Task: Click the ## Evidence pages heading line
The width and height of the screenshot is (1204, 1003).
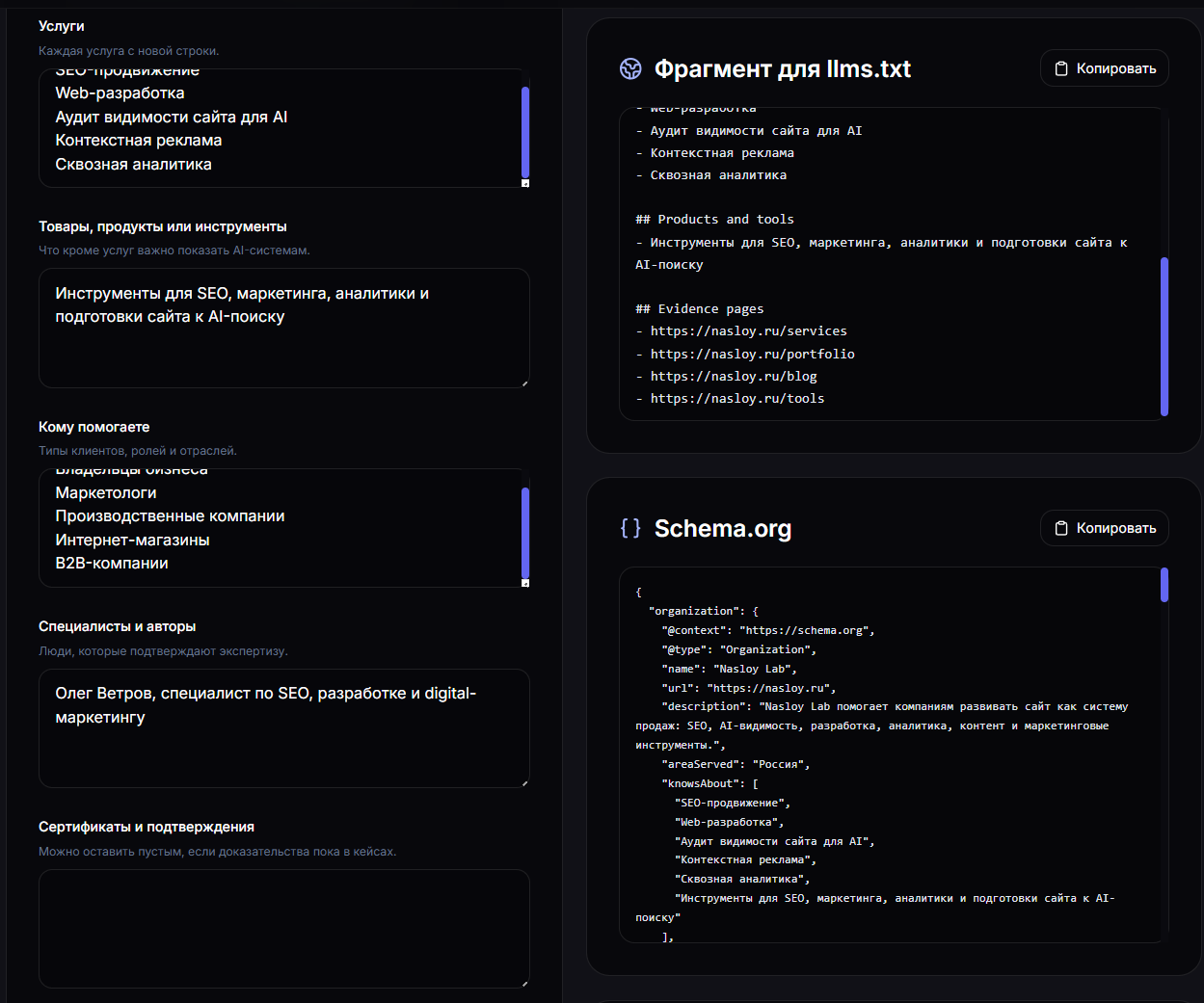Action: [x=699, y=308]
